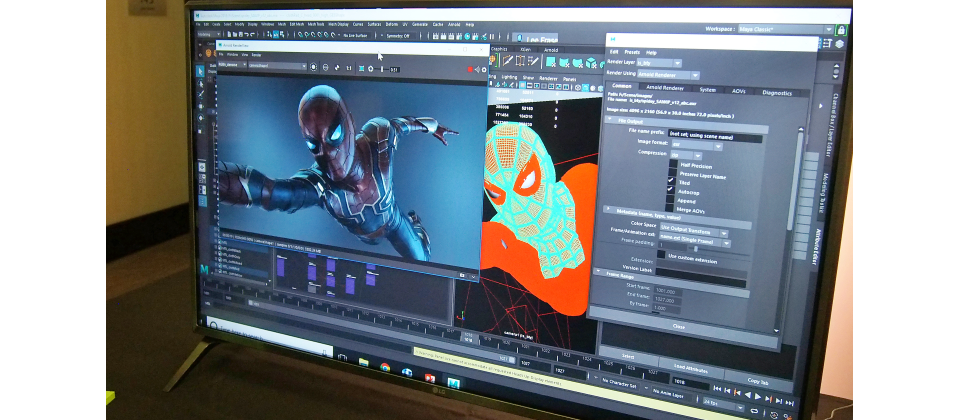Open Chrome from the Windows taskbar

pyautogui.click(x=385, y=368)
